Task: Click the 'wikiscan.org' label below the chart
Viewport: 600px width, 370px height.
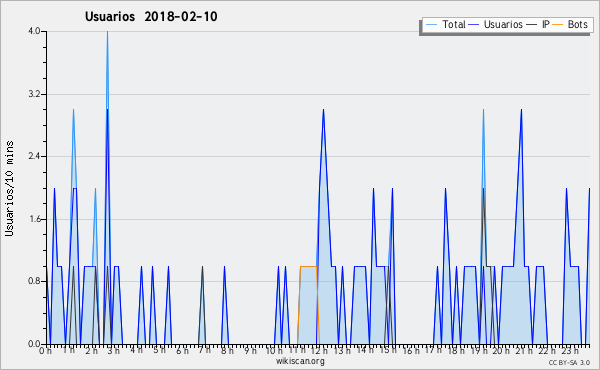Action: (x=300, y=361)
